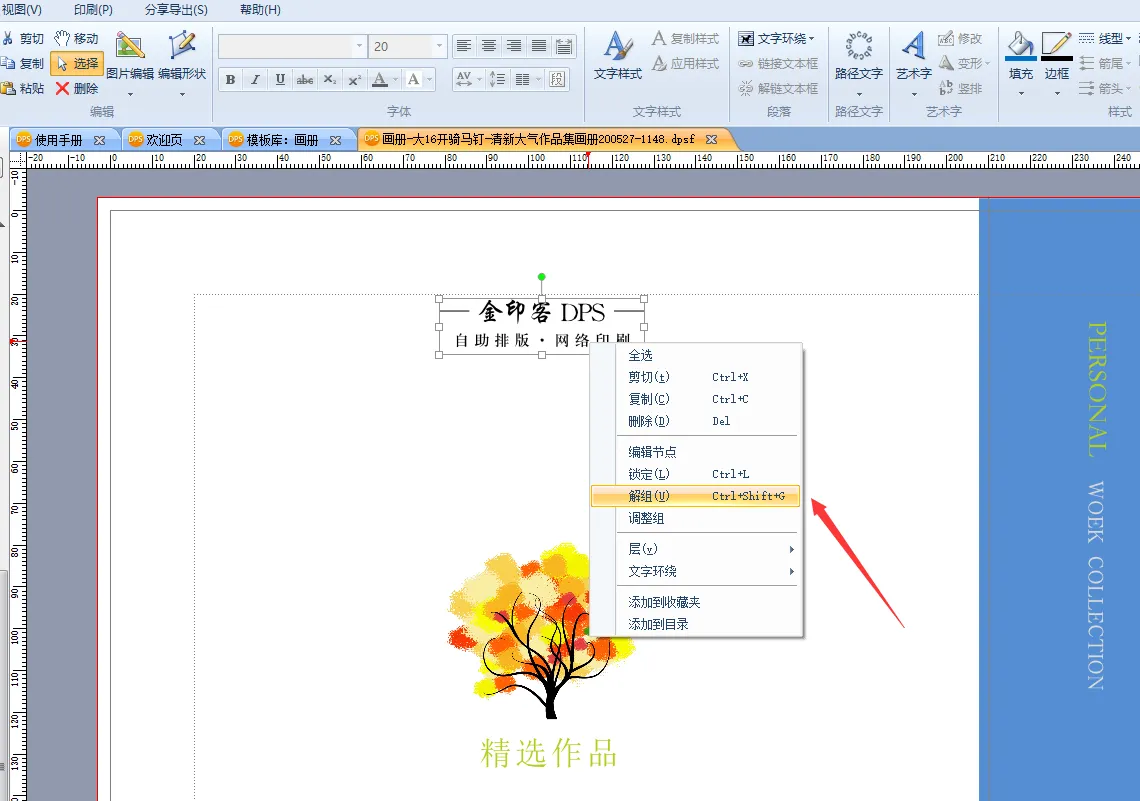Image resolution: width=1140 pixels, height=801 pixels.
Task: Toggle italic formatting
Action: coord(255,79)
